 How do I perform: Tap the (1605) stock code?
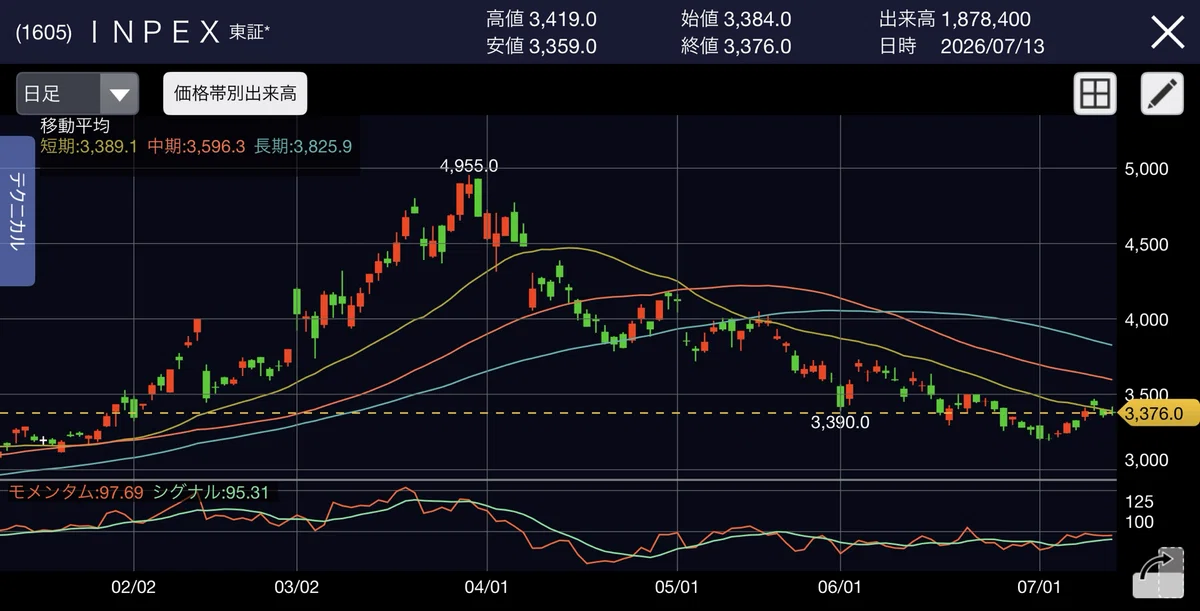pyautogui.click(x=43, y=33)
